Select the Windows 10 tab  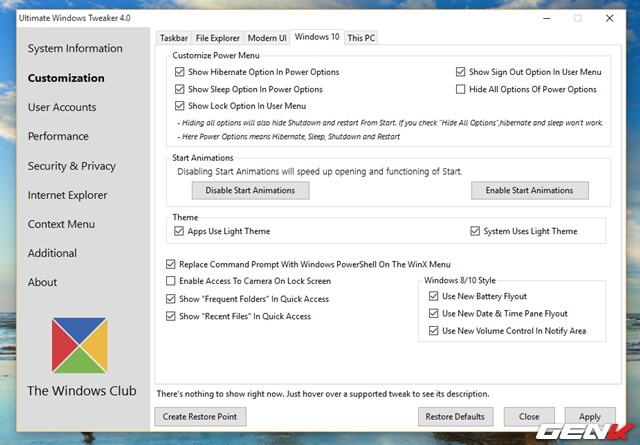pos(317,37)
